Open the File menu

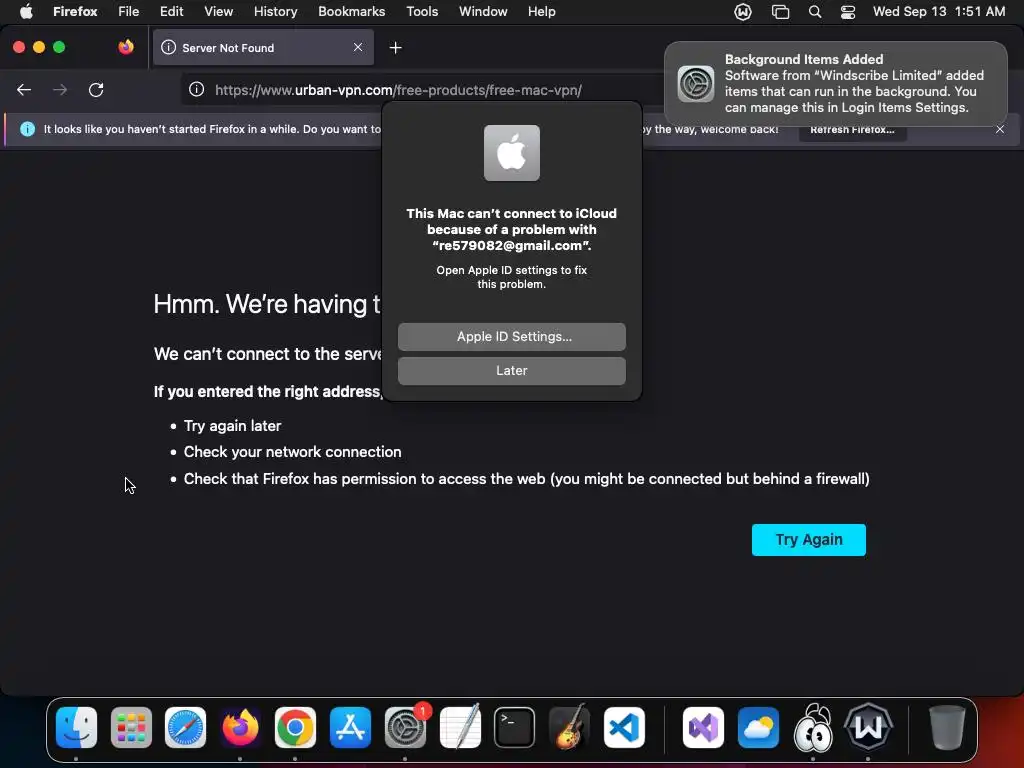click(x=129, y=11)
